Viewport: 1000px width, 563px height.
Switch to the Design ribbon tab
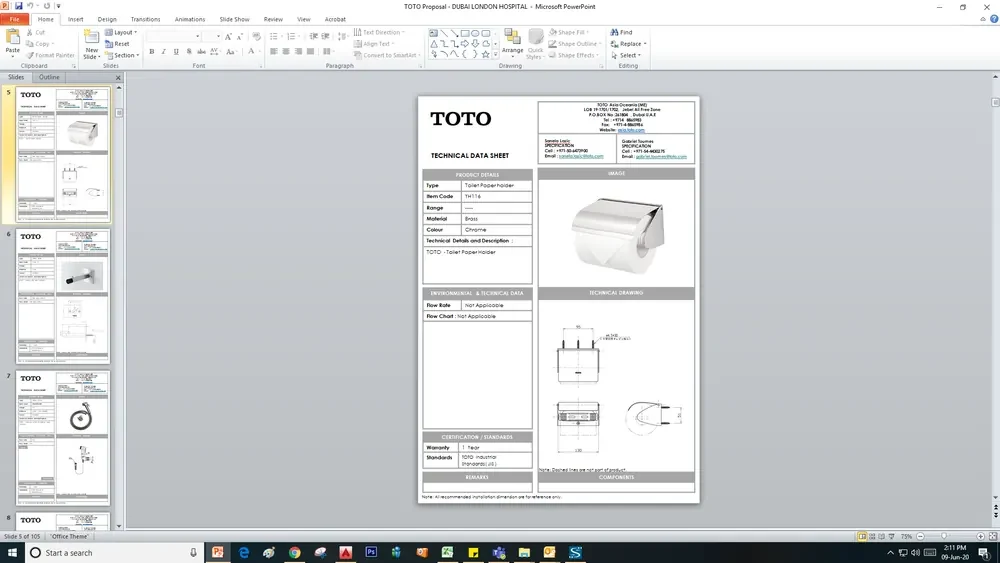tap(107, 19)
